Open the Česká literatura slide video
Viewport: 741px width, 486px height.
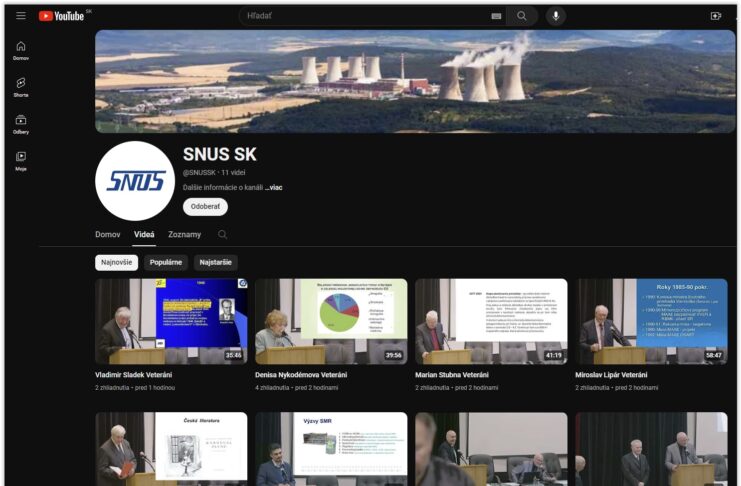pyautogui.click(x=171, y=449)
